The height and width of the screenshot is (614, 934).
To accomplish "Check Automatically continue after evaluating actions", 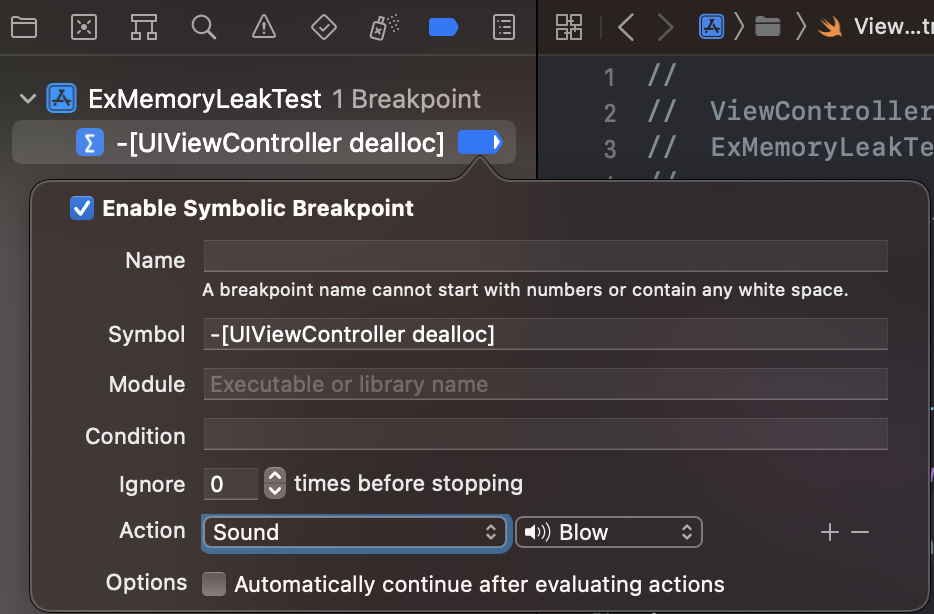I will 214,584.
